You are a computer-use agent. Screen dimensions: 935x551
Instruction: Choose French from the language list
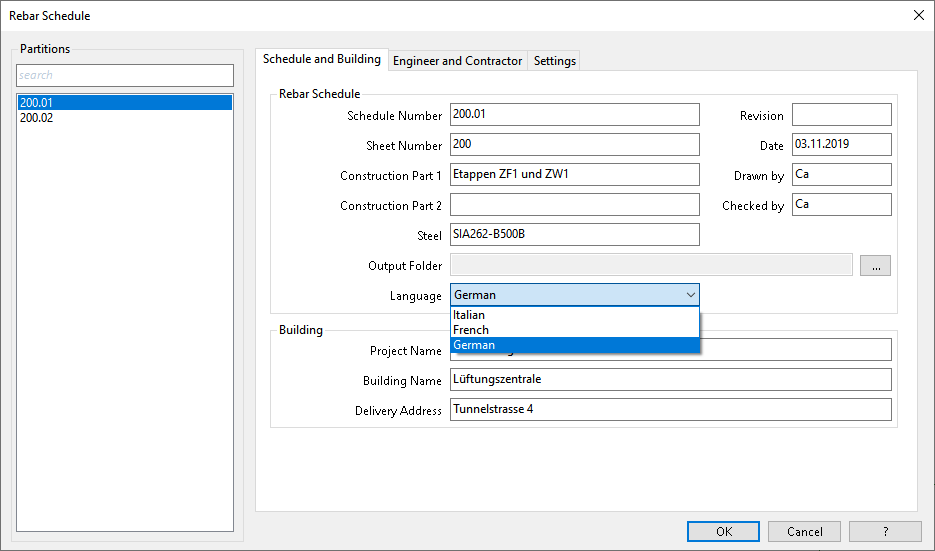575,330
